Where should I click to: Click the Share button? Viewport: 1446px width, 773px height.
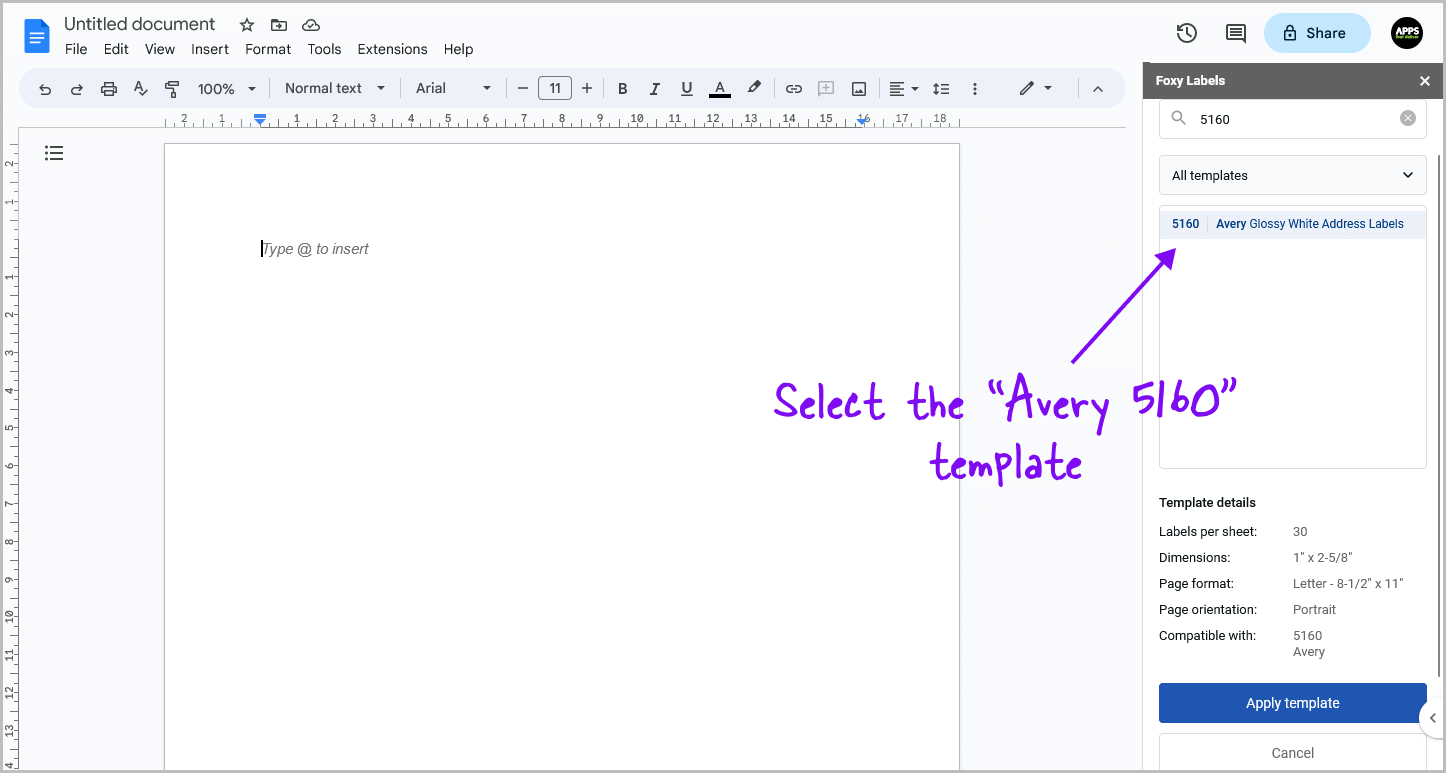click(1317, 33)
